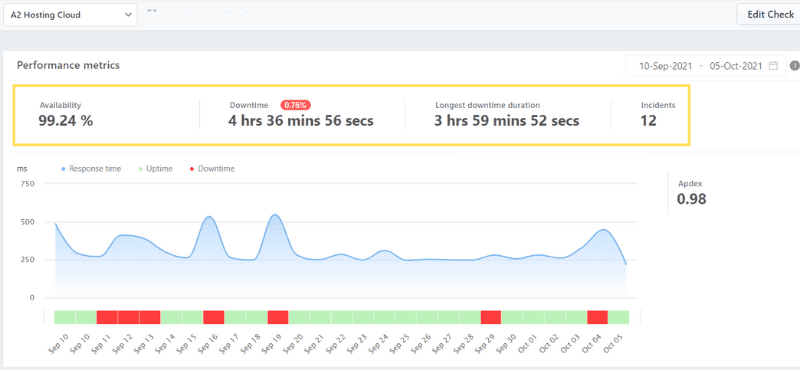The image size is (800, 370).
Task: Click the 500 y-axis label
Action: tap(27, 222)
